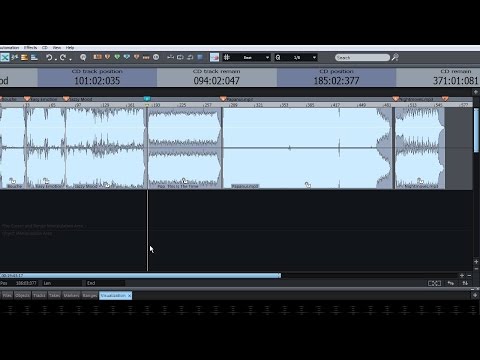Open the undo history dropdown arrow

tap(56, 59)
